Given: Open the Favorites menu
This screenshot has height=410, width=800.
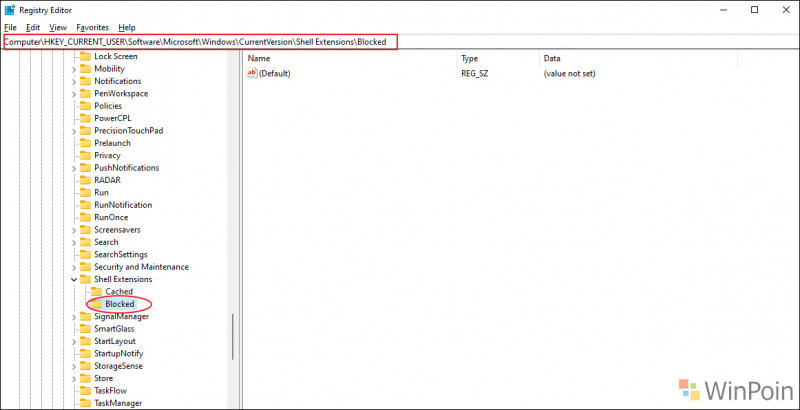Looking at the screenshot, I should coord(93,27).
